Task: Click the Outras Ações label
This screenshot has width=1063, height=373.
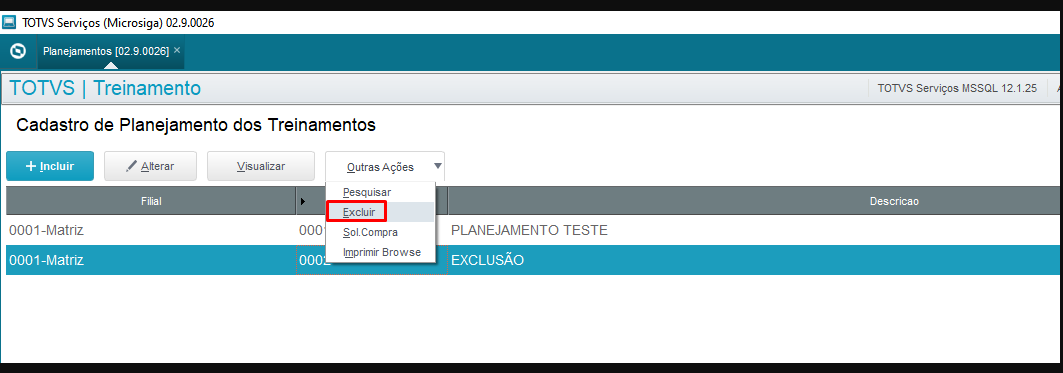Action: point(380,167)
